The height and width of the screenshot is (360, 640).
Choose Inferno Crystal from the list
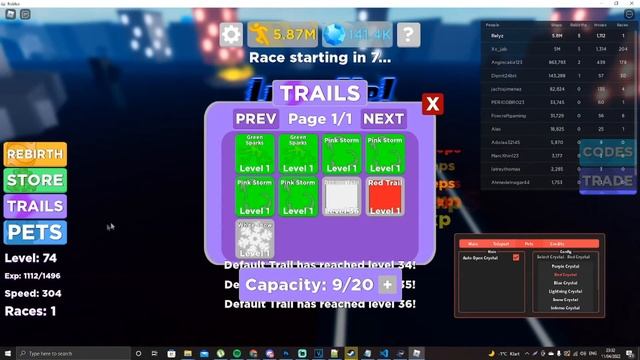pos(565,308)
